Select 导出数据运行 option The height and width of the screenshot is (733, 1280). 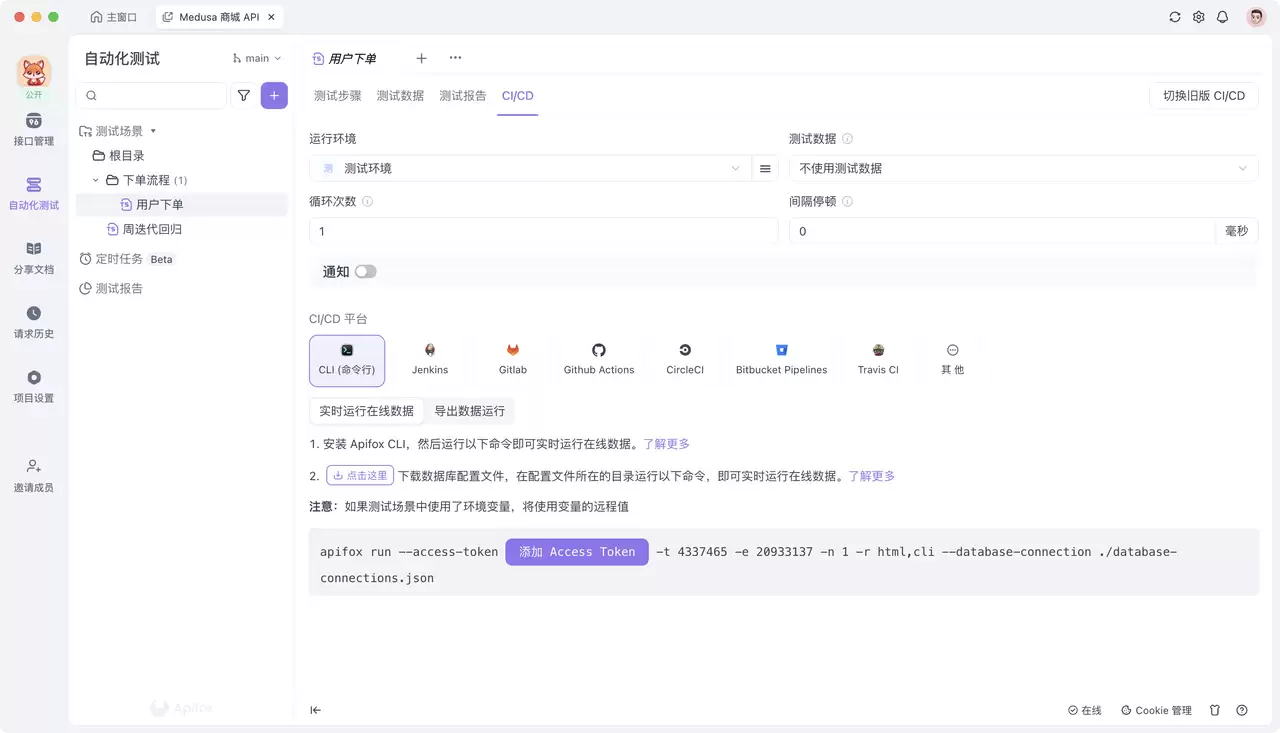469,410
